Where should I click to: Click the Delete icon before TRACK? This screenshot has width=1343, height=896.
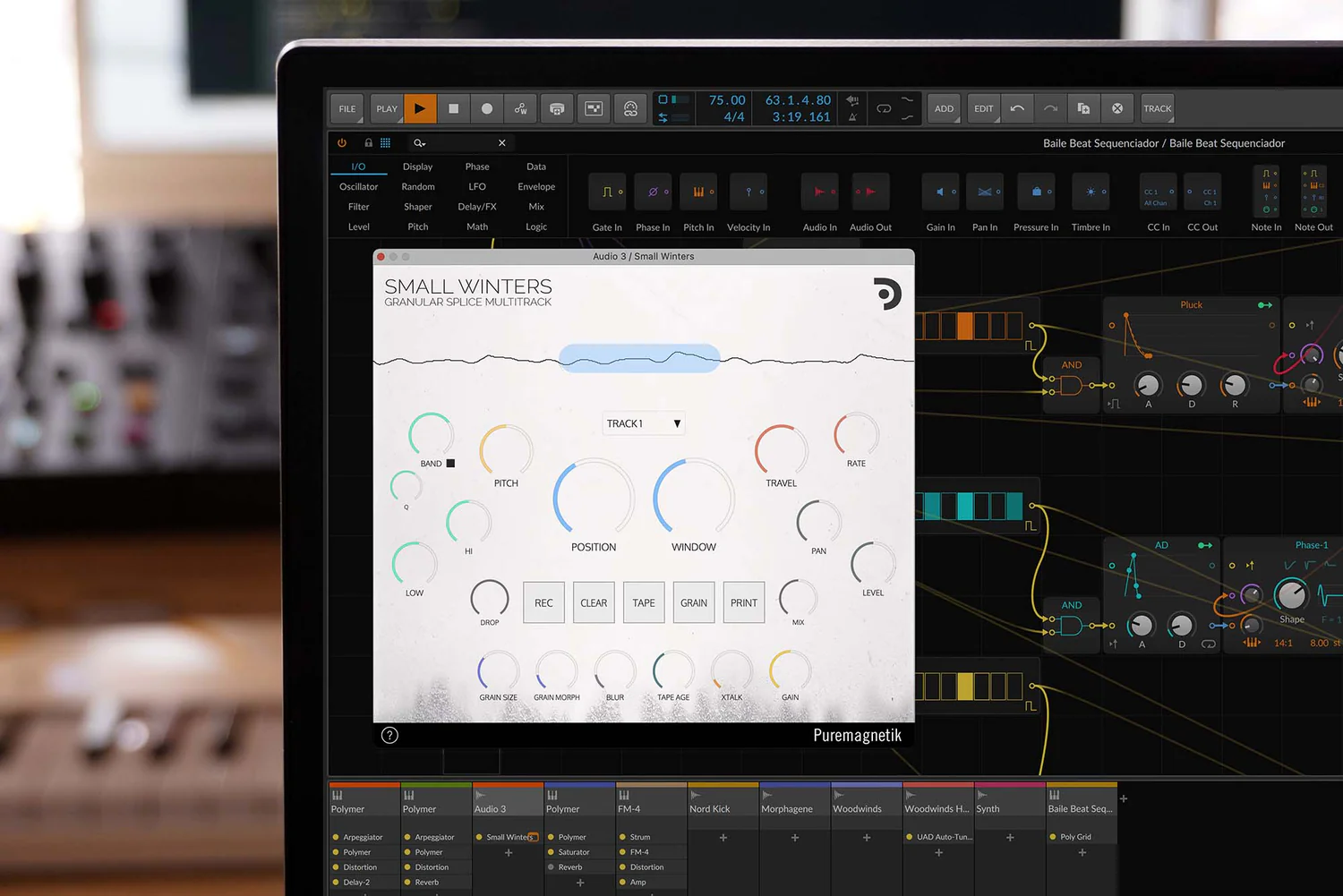[1117, 108]
